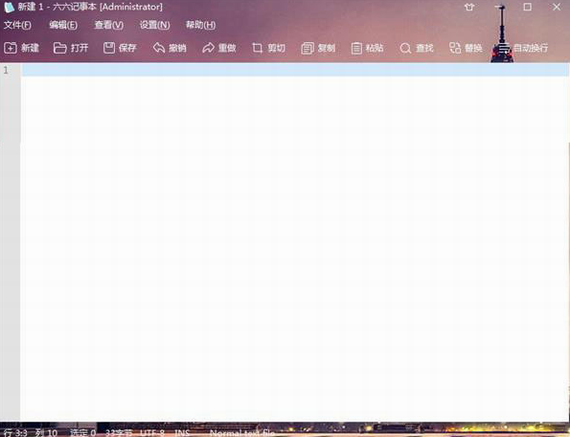The width and height of the screenshot is (570, 437).
Task: Place cursor in highlighted line 1
Action: (x=295, y=70)
